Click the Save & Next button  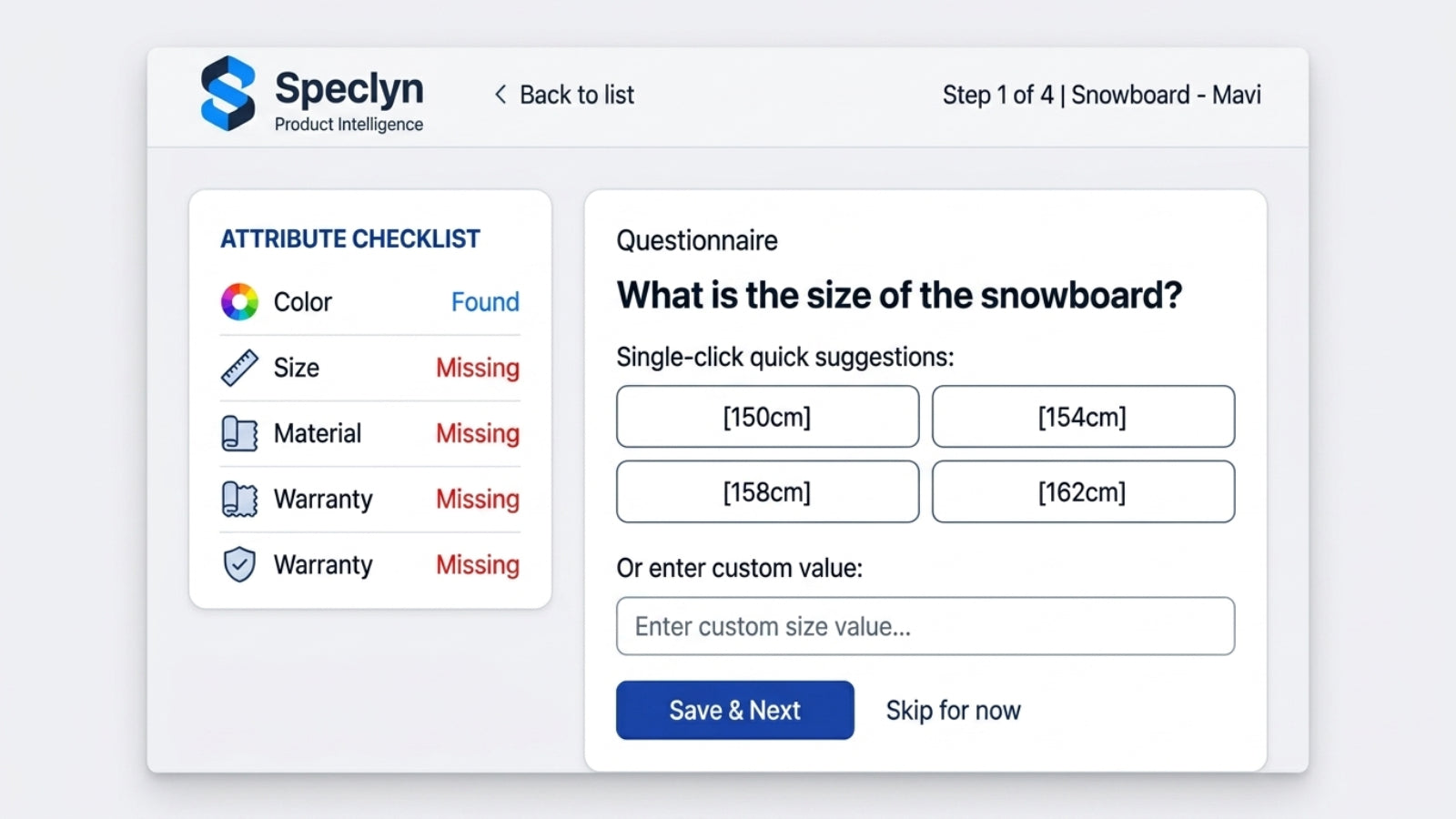coord(735,710)
